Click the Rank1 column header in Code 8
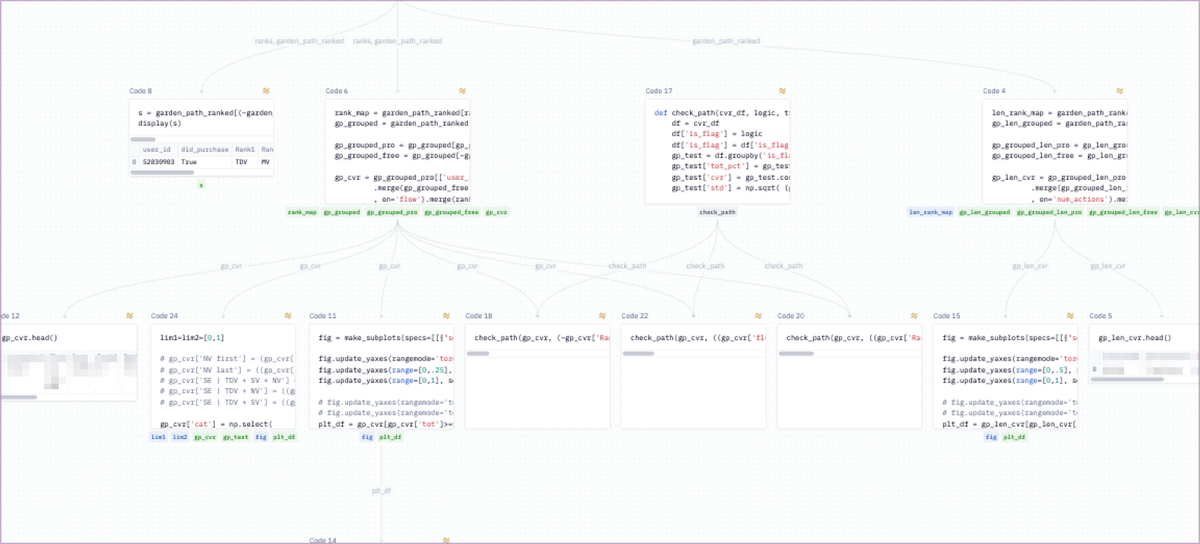This screenshot has height=544, width=1200. coord(245,148)
